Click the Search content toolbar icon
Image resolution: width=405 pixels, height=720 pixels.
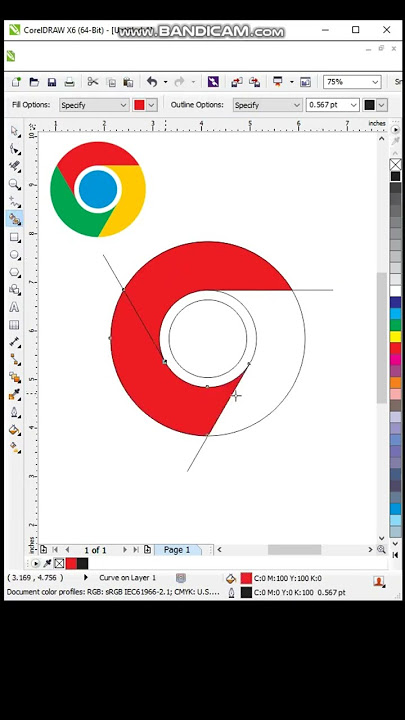pos(213,82)
